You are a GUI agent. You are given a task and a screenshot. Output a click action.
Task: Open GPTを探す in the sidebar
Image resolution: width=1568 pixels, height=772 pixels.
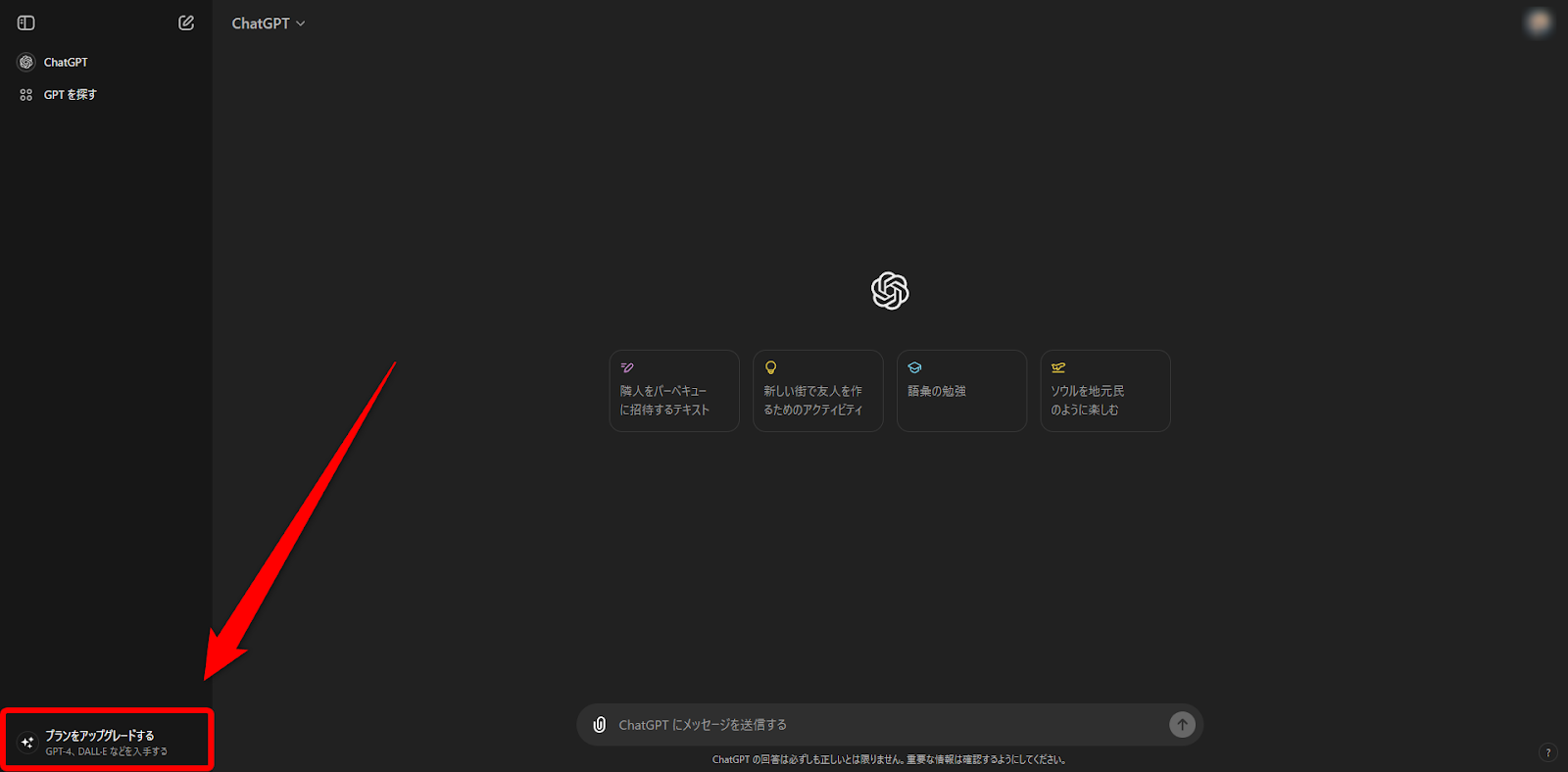coord(106,95)
